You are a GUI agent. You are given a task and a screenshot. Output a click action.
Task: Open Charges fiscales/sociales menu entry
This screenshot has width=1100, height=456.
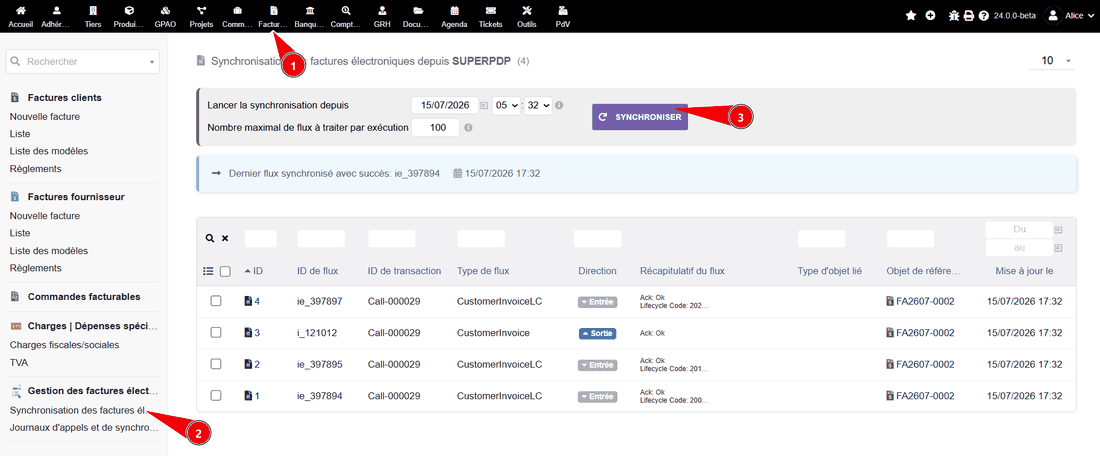point(65,345)
